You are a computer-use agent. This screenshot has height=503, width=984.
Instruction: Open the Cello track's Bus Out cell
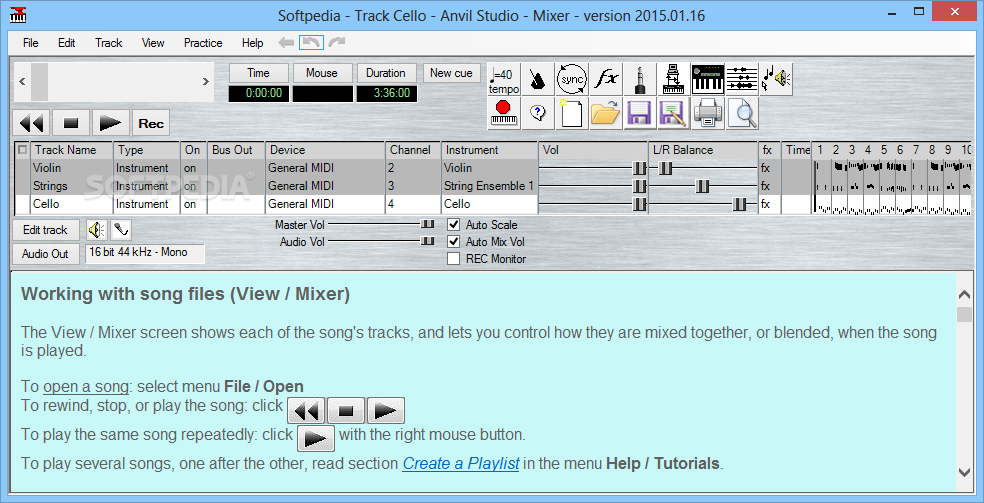pos(236,204)
